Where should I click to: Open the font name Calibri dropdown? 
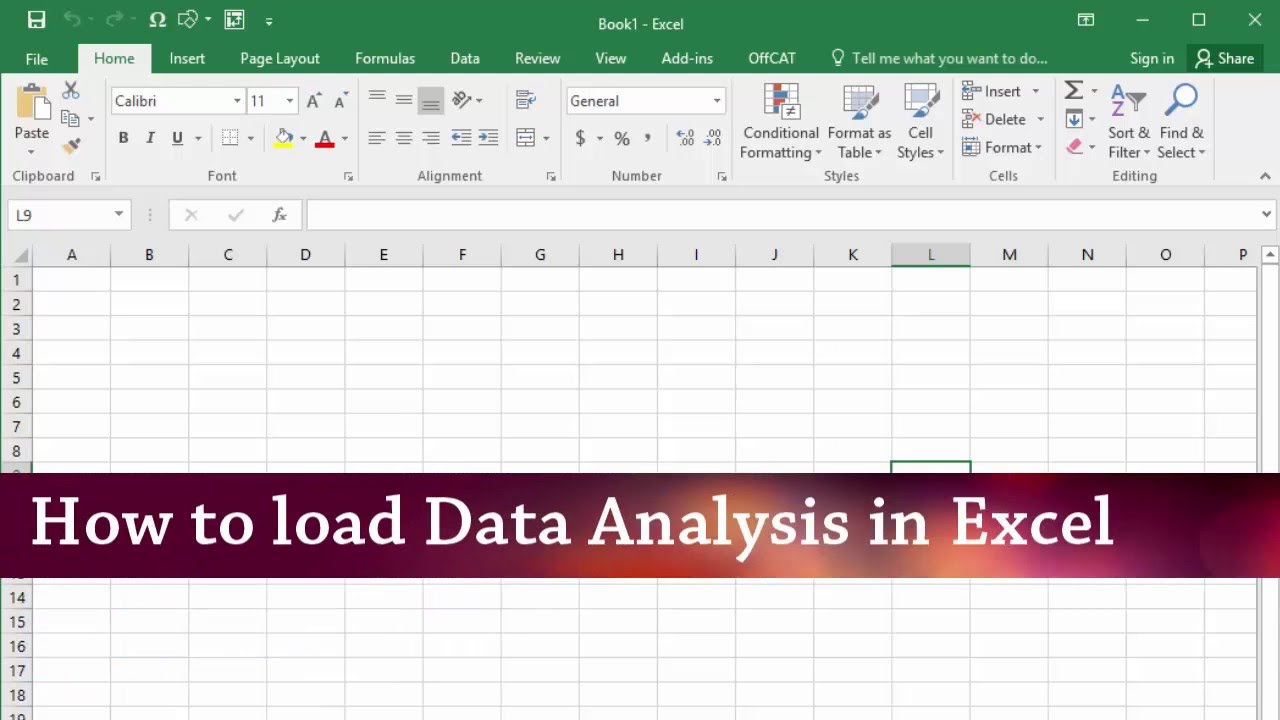pyautogui.click(x=237, y=101)
